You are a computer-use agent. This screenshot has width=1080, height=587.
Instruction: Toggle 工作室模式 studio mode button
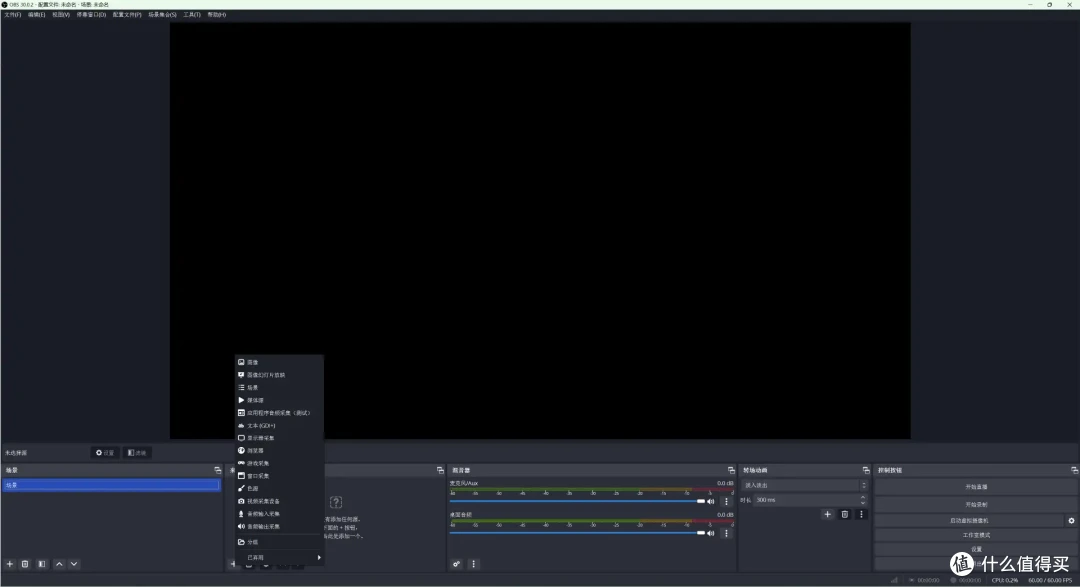976,535
